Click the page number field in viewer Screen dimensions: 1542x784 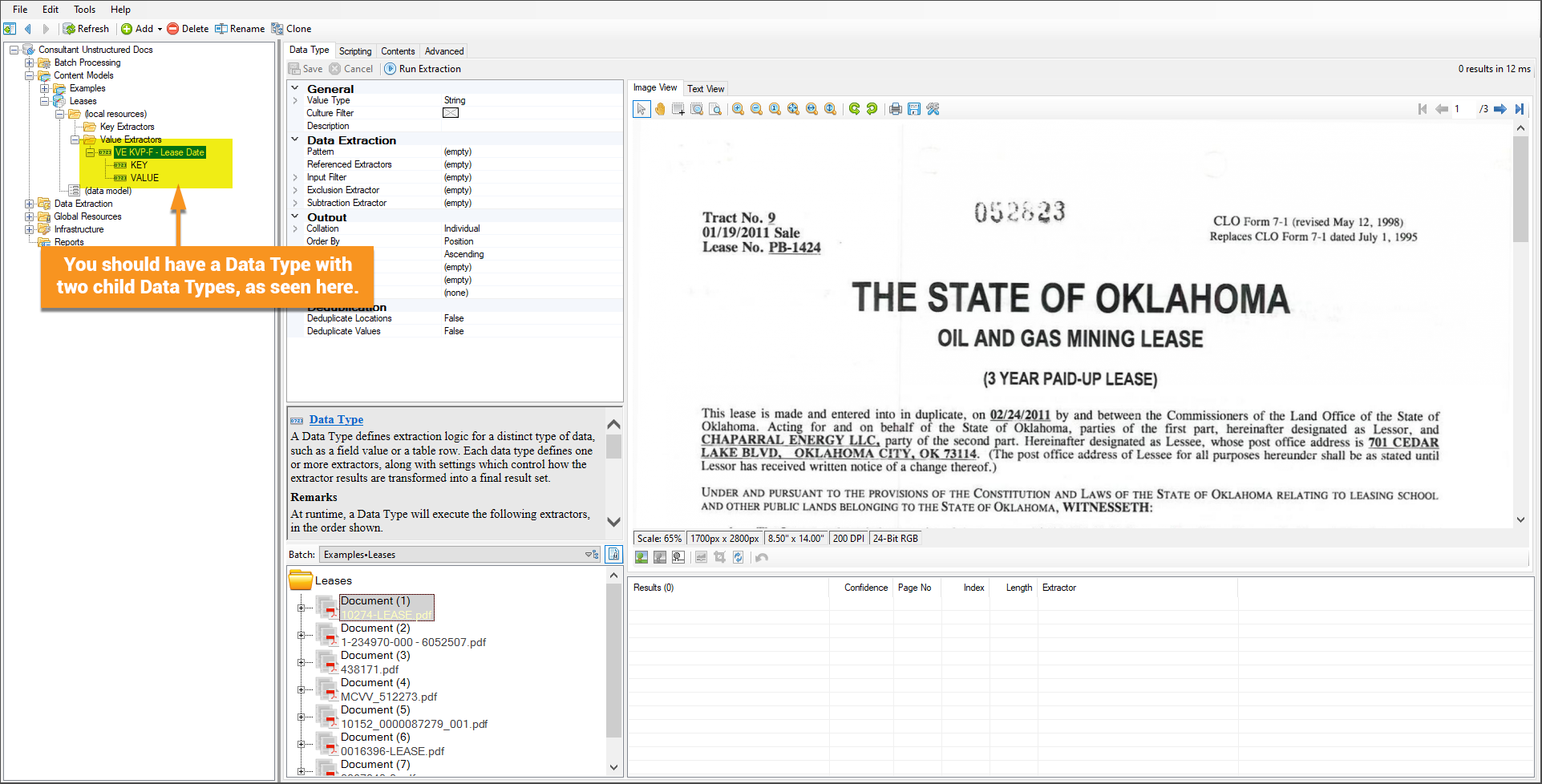pyautogui.click(x=1464, y=109)
